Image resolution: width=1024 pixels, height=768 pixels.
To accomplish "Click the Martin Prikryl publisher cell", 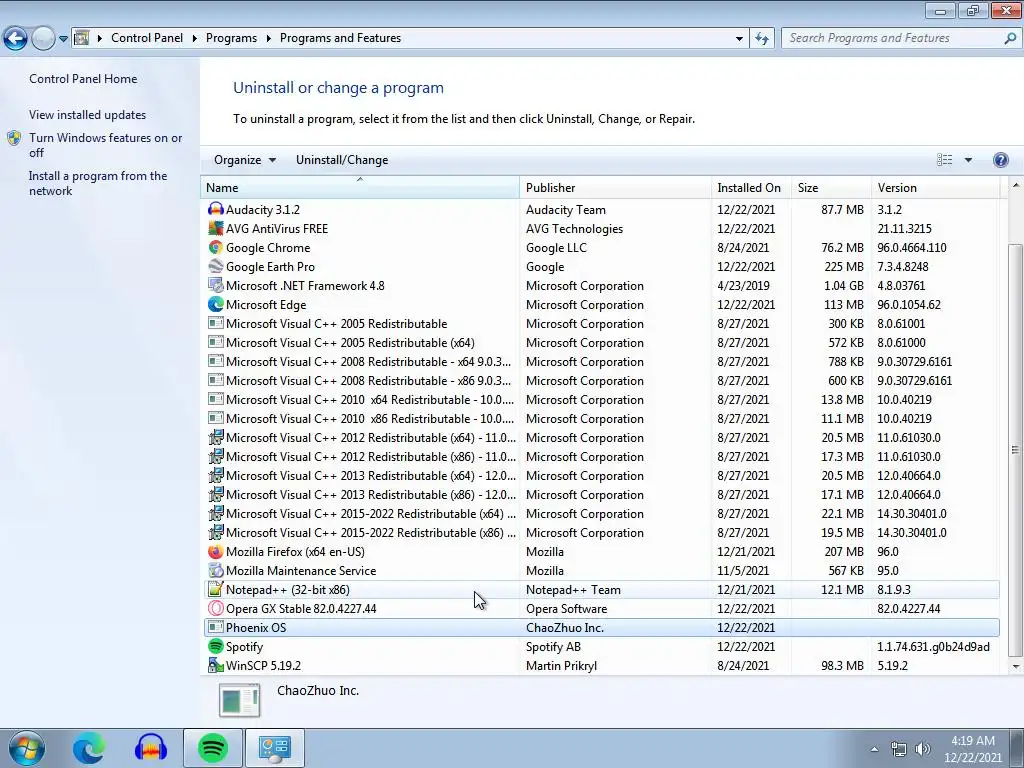I will tap(561, 665).
